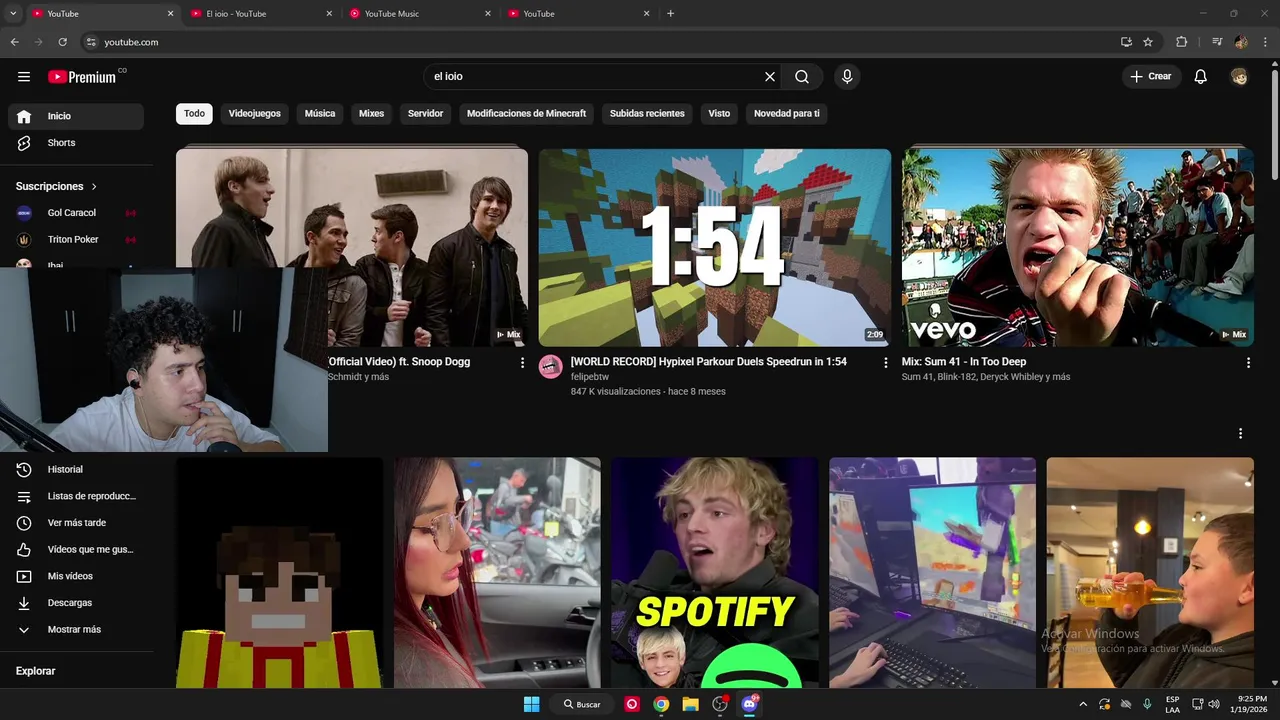Viewport: 1280px width, 720px height.
Task: Select the Visto filter chip
Action: pyautogui.click(x=719, y=114)
